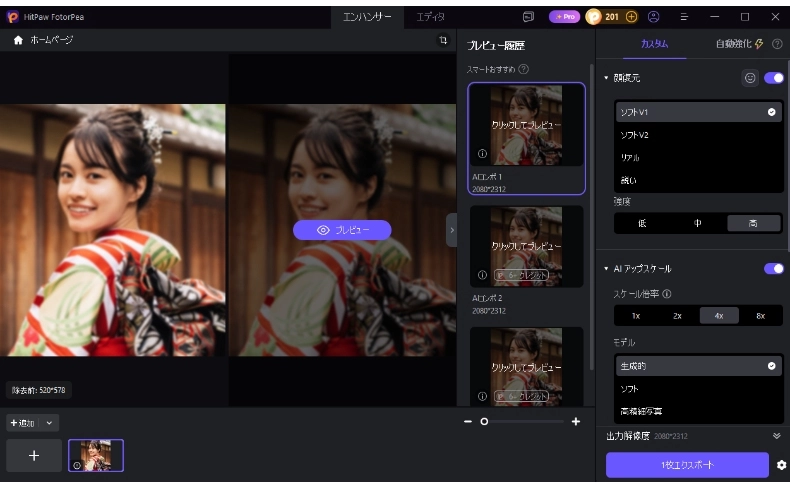
Task: Select 低 strength option
Action: (x=642, y=223)
